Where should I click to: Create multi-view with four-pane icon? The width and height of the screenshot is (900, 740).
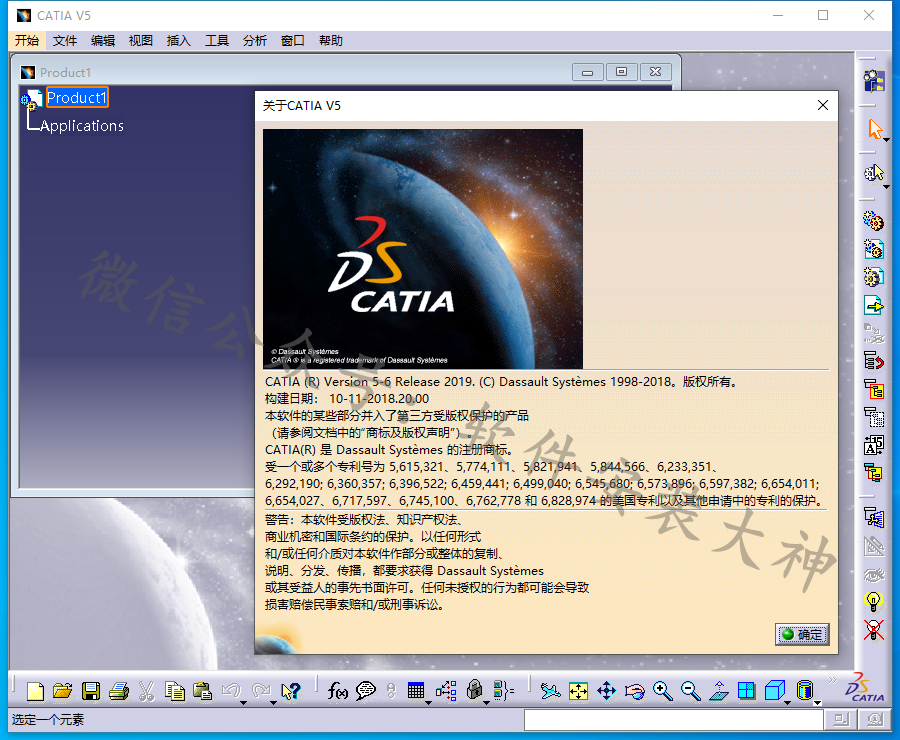pos(746,691)
